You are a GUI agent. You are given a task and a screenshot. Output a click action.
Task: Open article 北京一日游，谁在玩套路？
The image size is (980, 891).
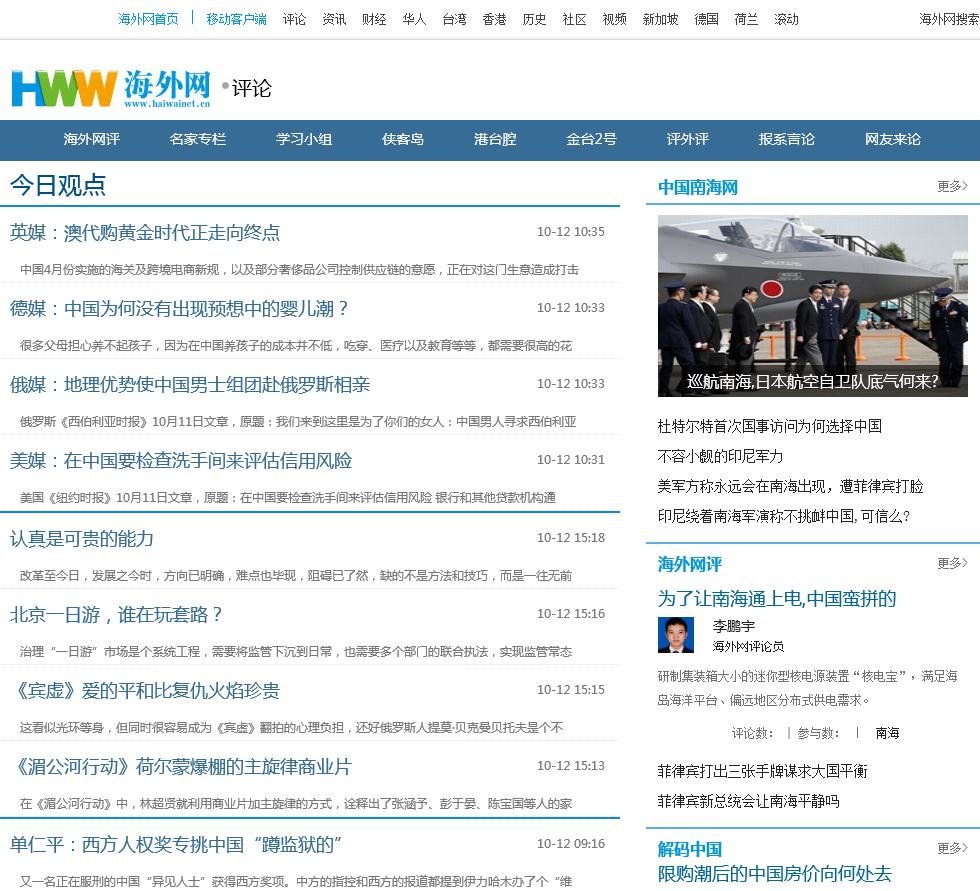point(116,615)
